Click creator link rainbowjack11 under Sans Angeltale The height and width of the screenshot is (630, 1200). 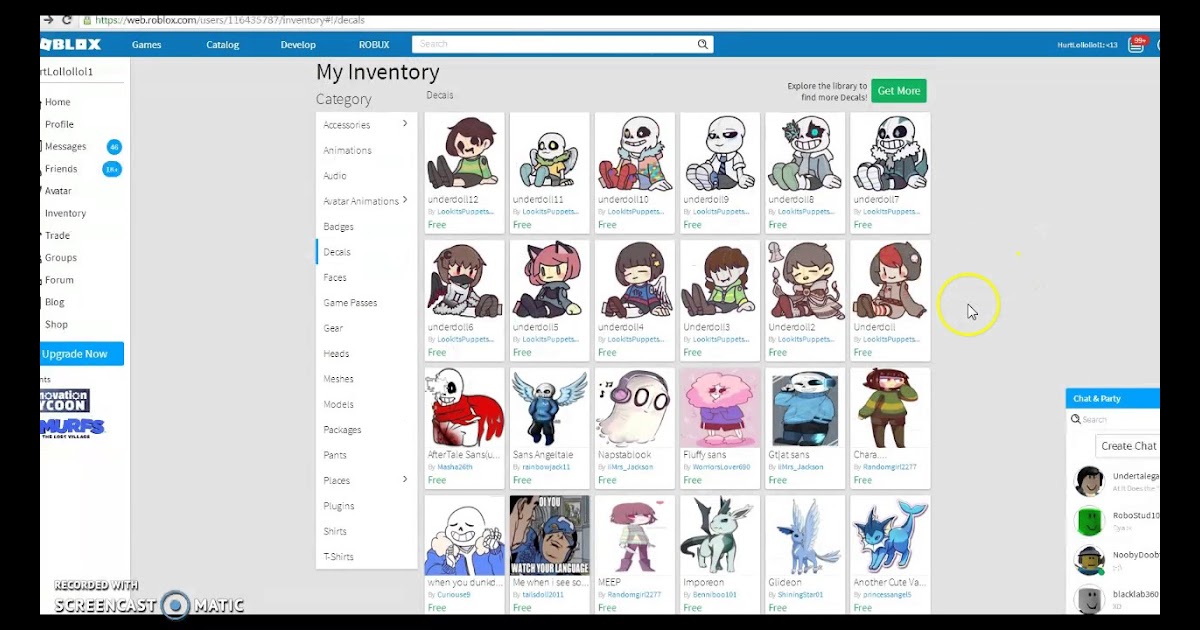(546, 467)
